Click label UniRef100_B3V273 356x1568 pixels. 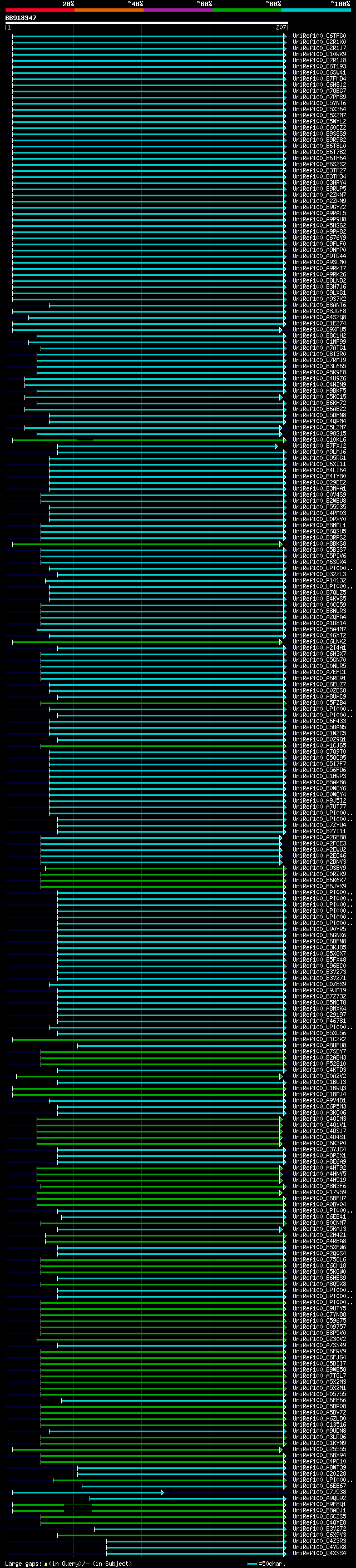319,972
